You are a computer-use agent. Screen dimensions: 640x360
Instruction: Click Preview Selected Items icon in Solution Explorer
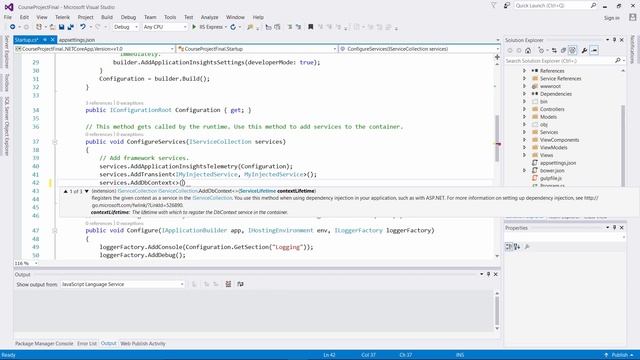click(x=594, y=51)
